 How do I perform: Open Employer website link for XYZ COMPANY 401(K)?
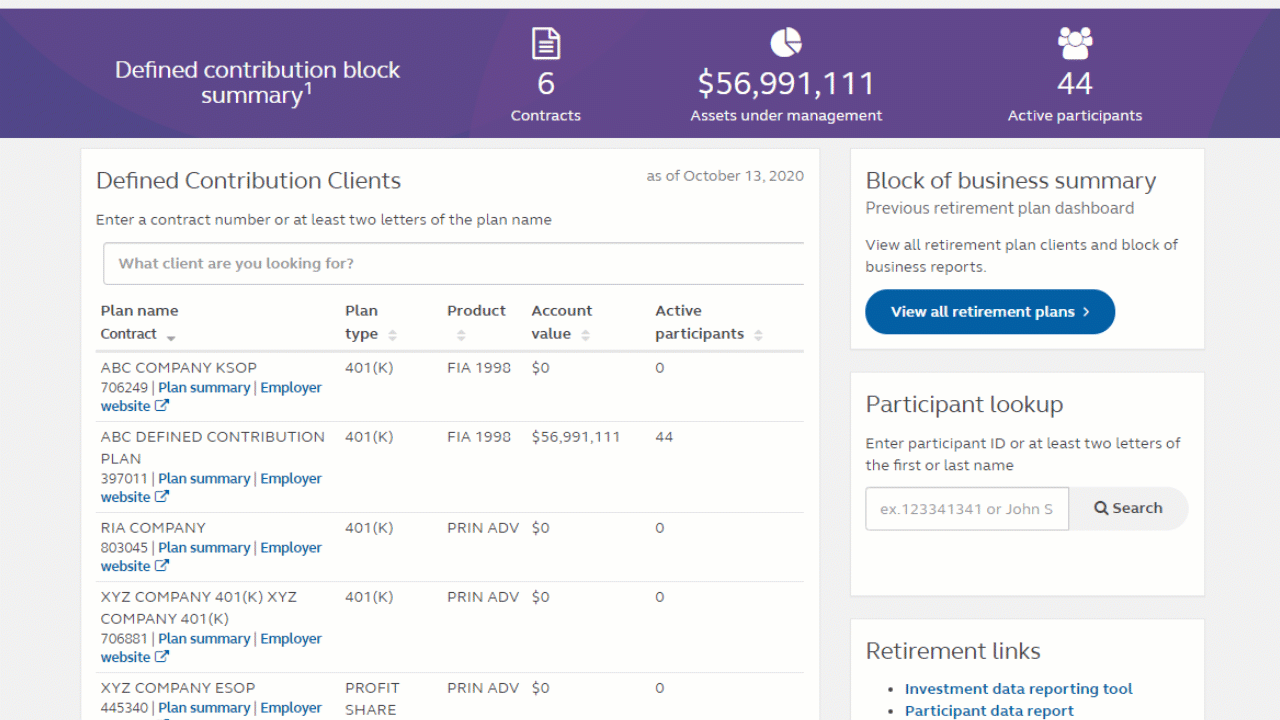pyautogui.click(x=290, y=639)
